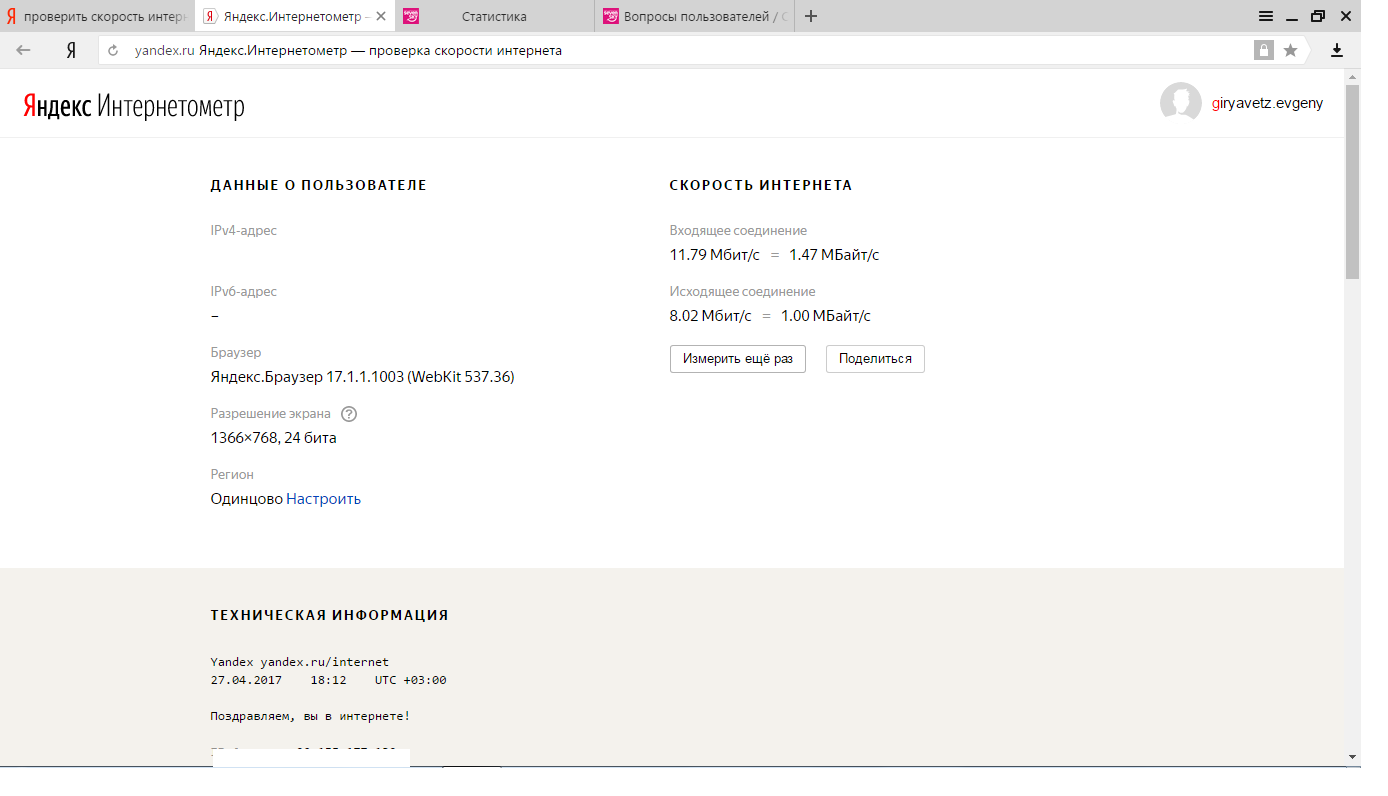Image resolution: width=1388 pixels, height=796 pixels.
Task: Click the scrollbar down arrow
Action: [1352, 757]
